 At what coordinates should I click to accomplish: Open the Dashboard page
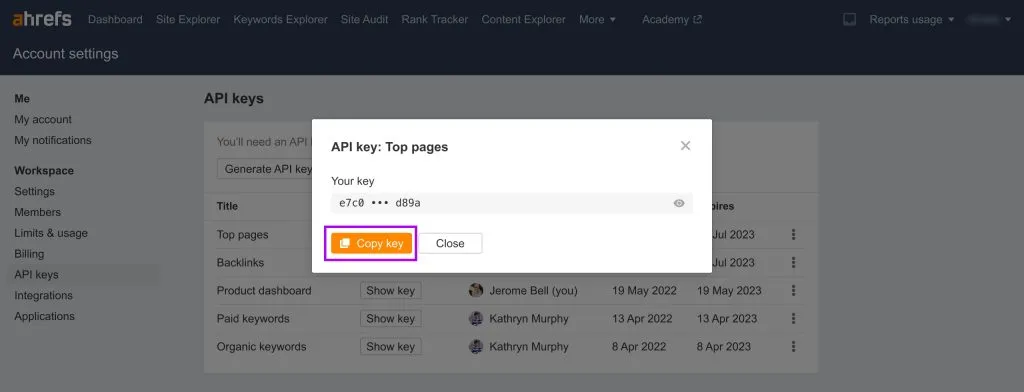[115, 20]
